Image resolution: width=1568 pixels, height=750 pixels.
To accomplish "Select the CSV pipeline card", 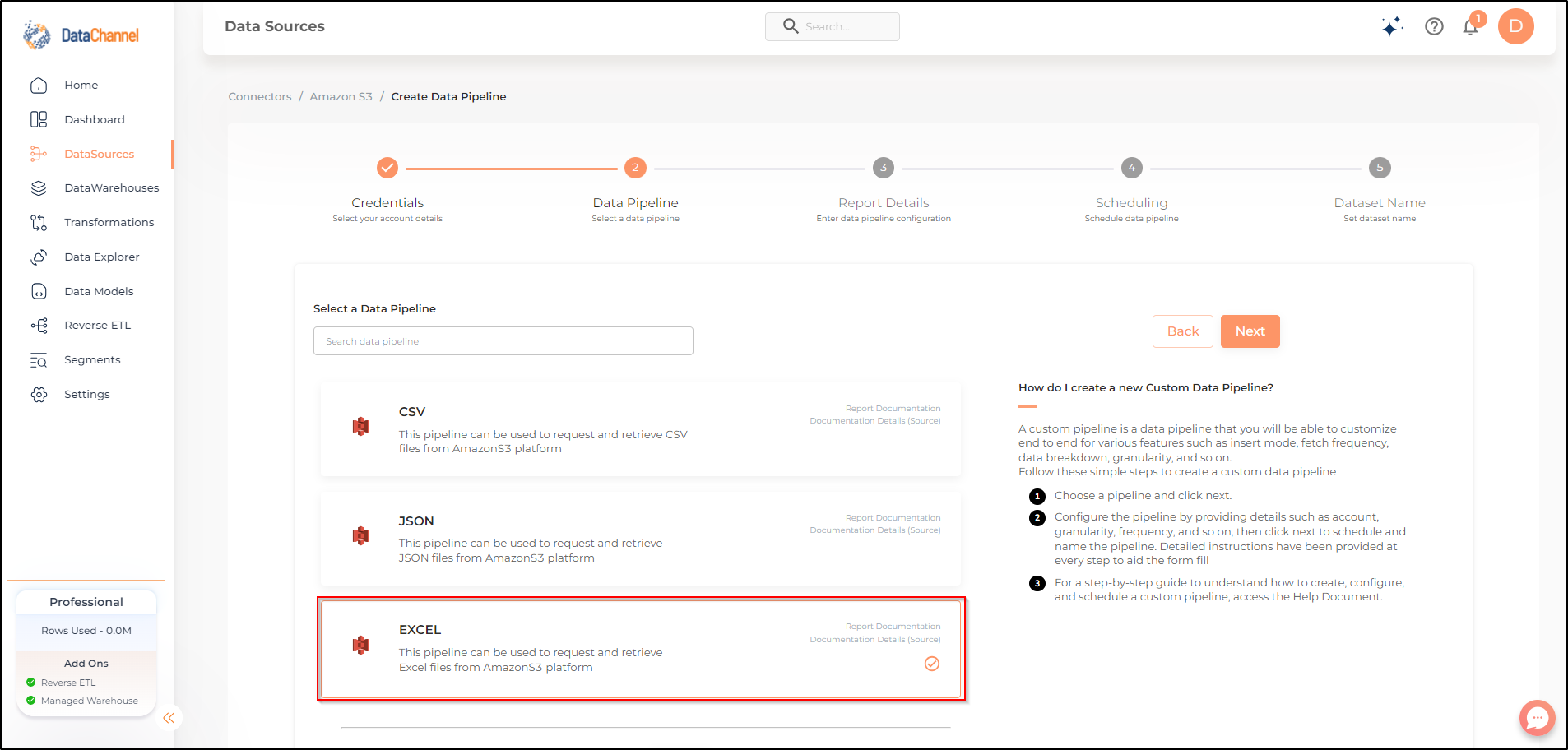I will 641,429.
